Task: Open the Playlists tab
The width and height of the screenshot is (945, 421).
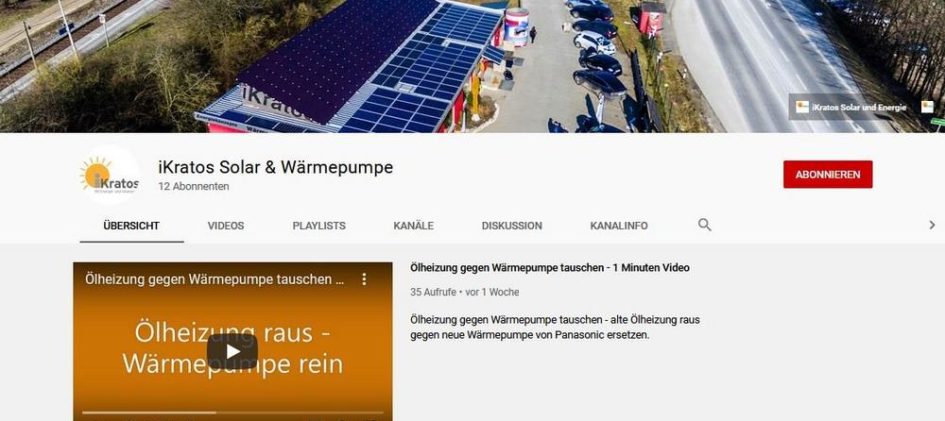Action: click(x=319, y=226)
